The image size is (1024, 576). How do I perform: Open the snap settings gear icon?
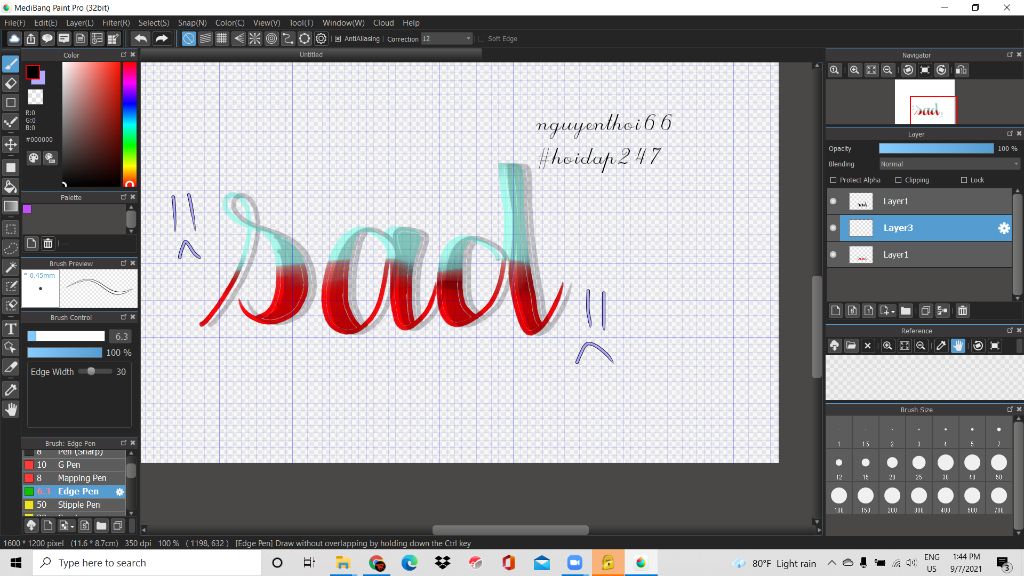pyautogui.click(x=321, y=39)
